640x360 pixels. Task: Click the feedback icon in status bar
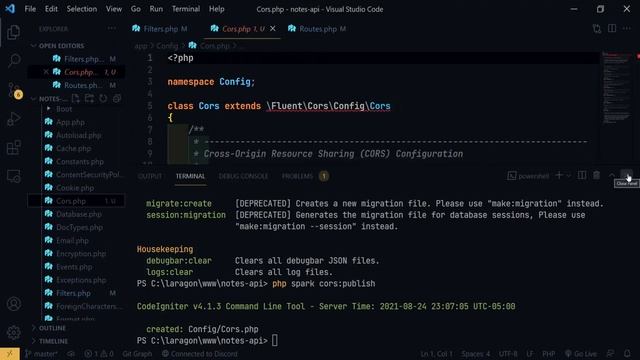tap(611, 353)
